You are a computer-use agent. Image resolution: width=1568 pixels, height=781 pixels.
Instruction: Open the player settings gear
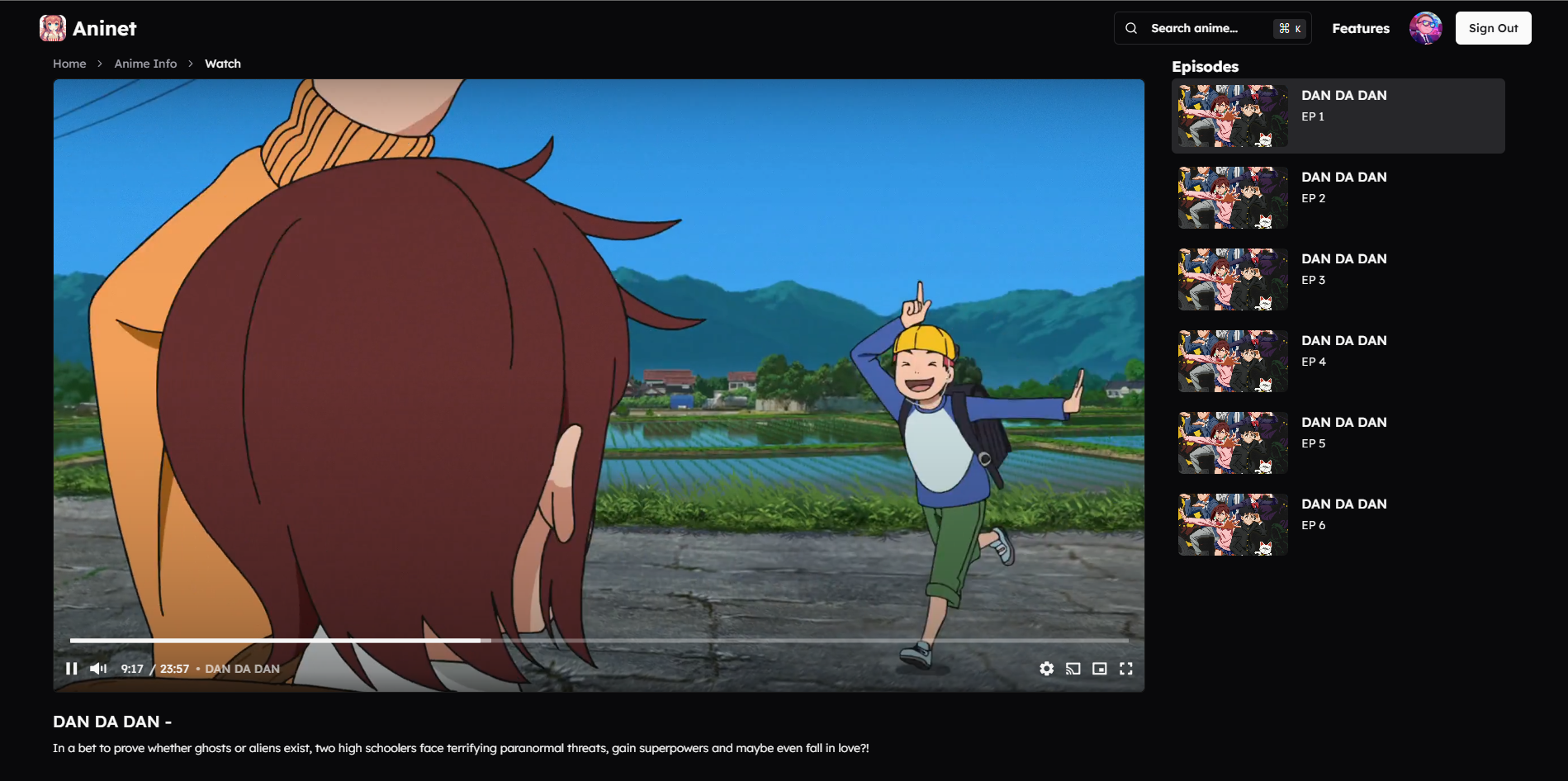coord(1046,669)
